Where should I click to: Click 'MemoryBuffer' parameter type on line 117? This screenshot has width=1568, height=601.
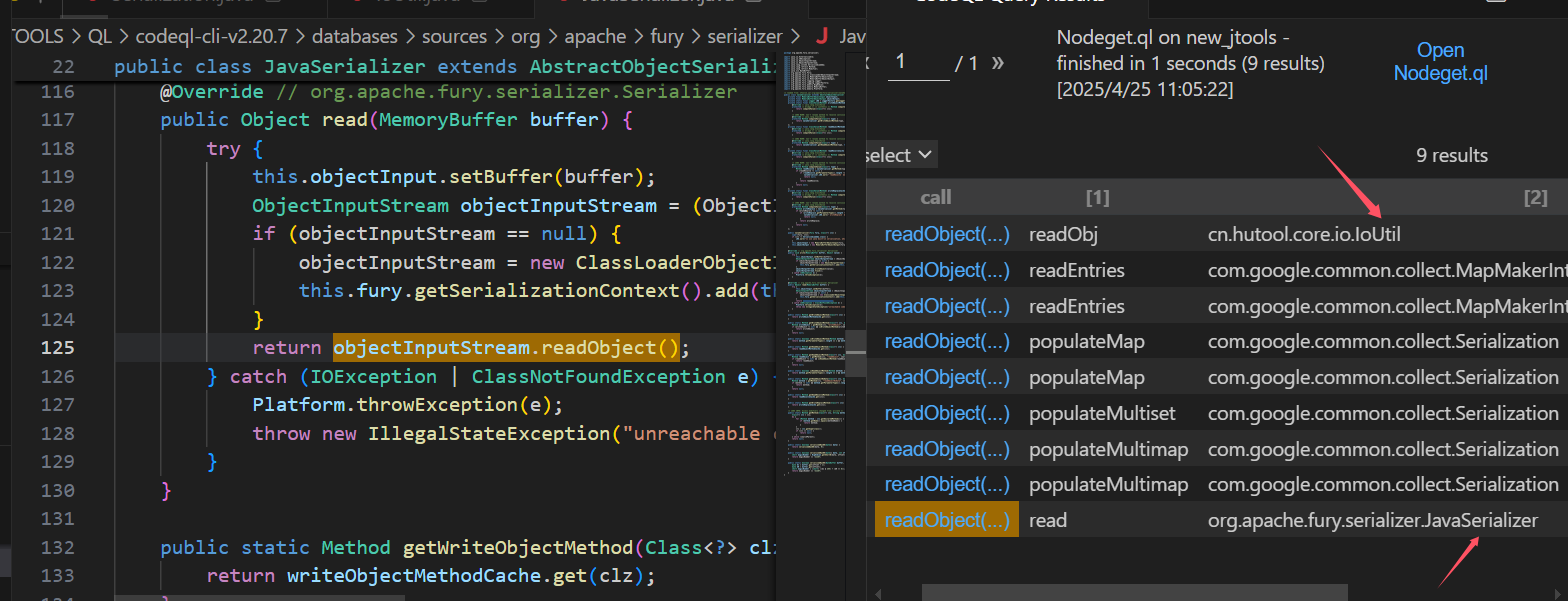(x=450, y=120)
